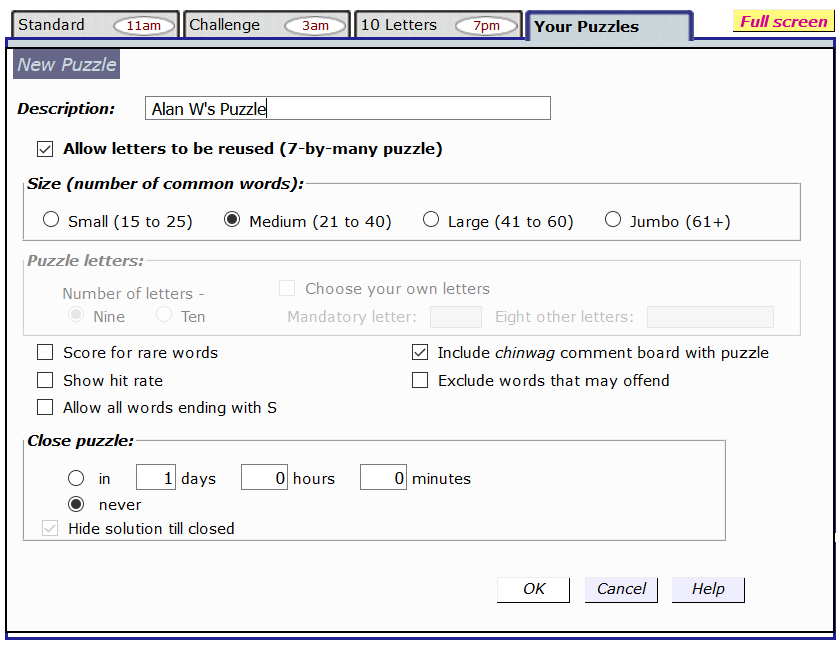This screenshot has width=840, height=645.
Task: Disable the chinwag comment board option
Action: [x=420, y=352]
